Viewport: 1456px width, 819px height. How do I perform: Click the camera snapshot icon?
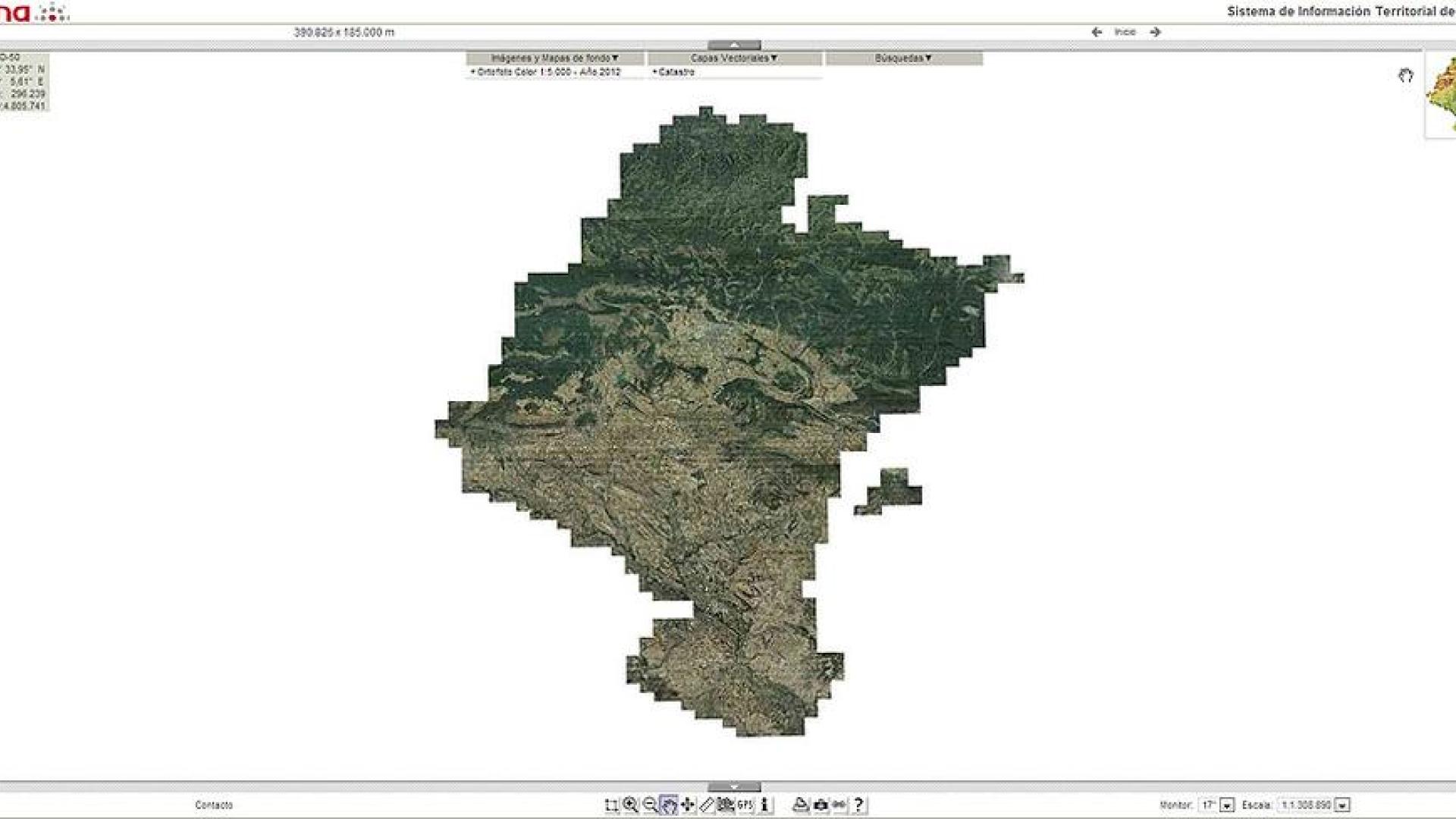point(821,805)
